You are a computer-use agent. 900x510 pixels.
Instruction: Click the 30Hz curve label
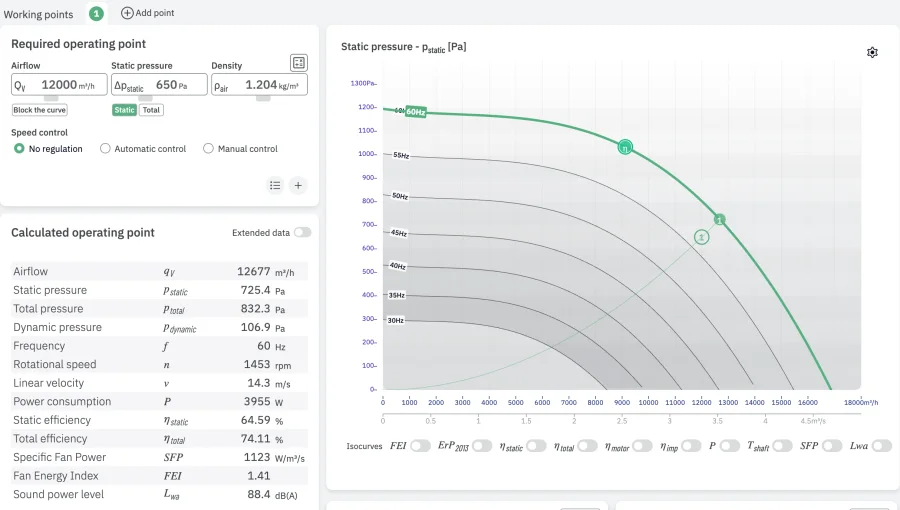point(395,320)
